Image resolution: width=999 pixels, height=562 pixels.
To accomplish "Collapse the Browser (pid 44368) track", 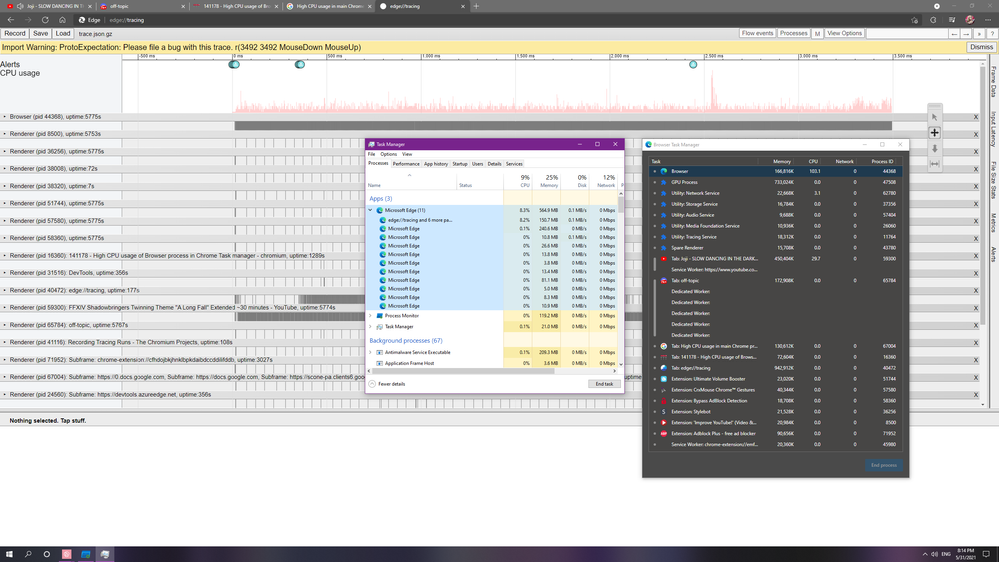I will pyautogui.click(x=4, y=117).
